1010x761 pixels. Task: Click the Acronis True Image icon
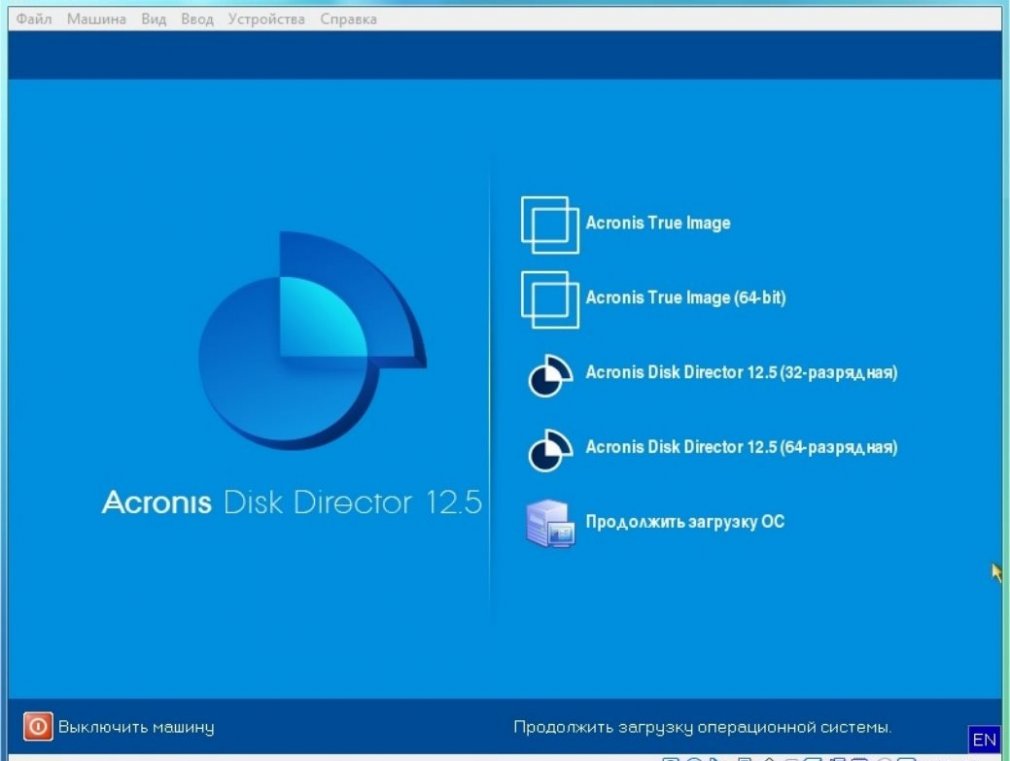[x=549, y=225]
